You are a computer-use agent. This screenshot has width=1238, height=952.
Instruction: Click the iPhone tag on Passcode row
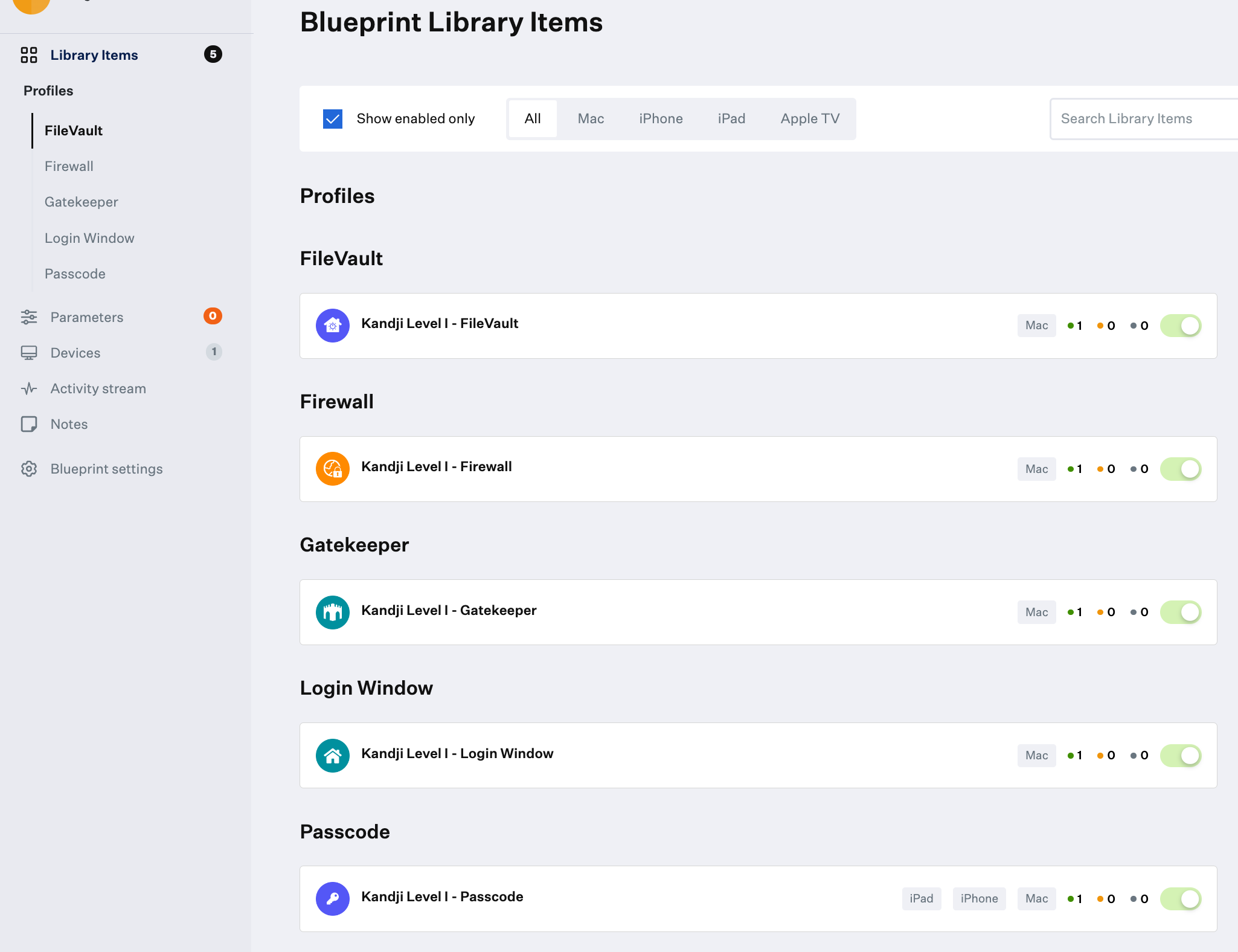coord(979,899)
